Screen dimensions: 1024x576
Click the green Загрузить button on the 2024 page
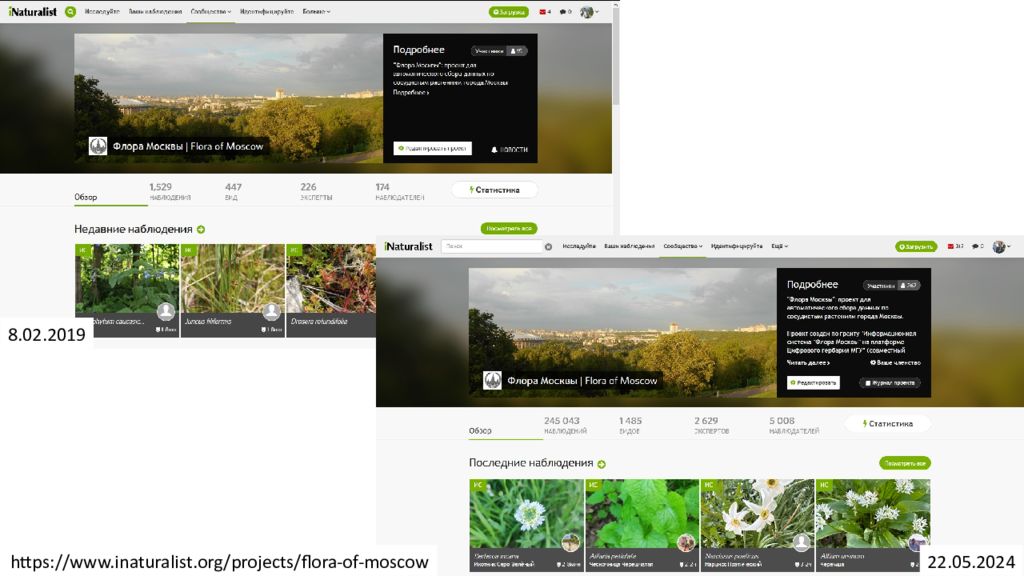916,246
